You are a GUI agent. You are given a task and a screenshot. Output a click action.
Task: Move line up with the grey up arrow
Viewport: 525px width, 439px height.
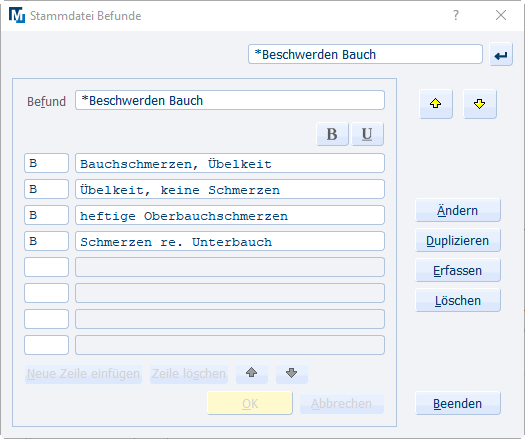(x=251, y=373)
